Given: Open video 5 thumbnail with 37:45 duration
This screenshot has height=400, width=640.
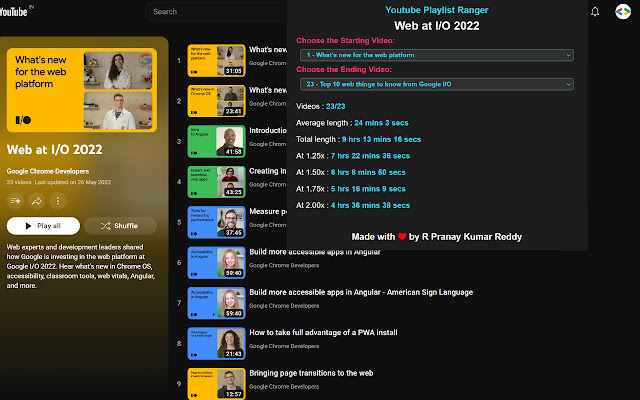Looking at the screenshot, I should (x=216, y=222).
